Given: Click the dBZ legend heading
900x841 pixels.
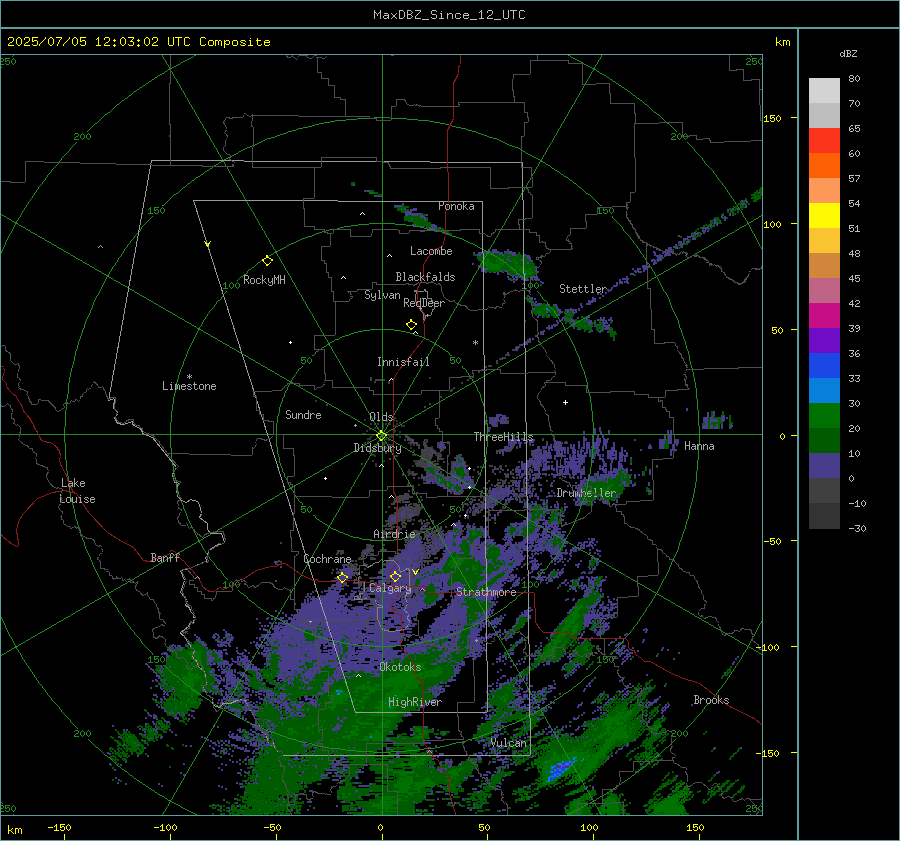Looking at the screenshot, I should coord(848,53).
